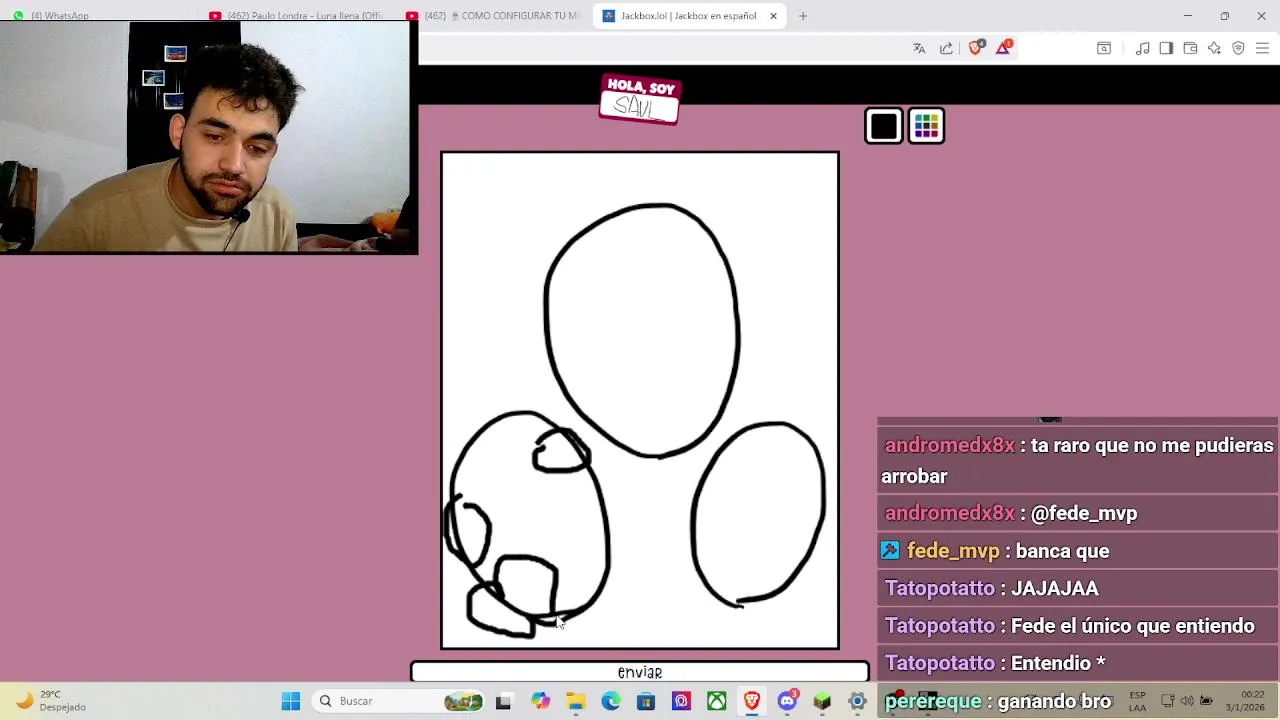Click the Brave VPN shield icon
This screenshot has width=1280, height=720.
point(1238,48)
